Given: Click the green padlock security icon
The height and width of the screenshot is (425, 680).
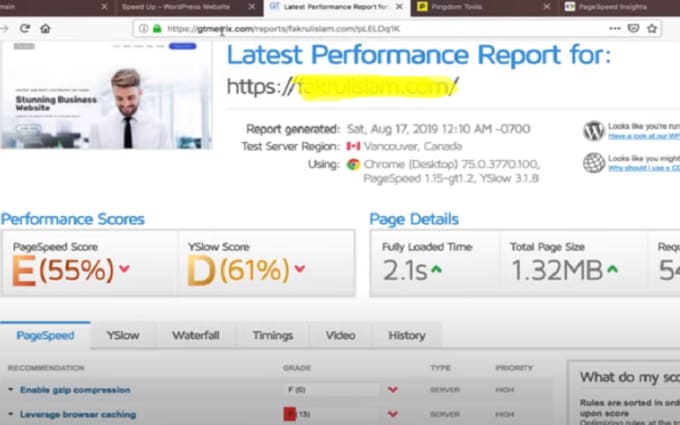Looking at the screenshot, I should [x=157, y=29].
